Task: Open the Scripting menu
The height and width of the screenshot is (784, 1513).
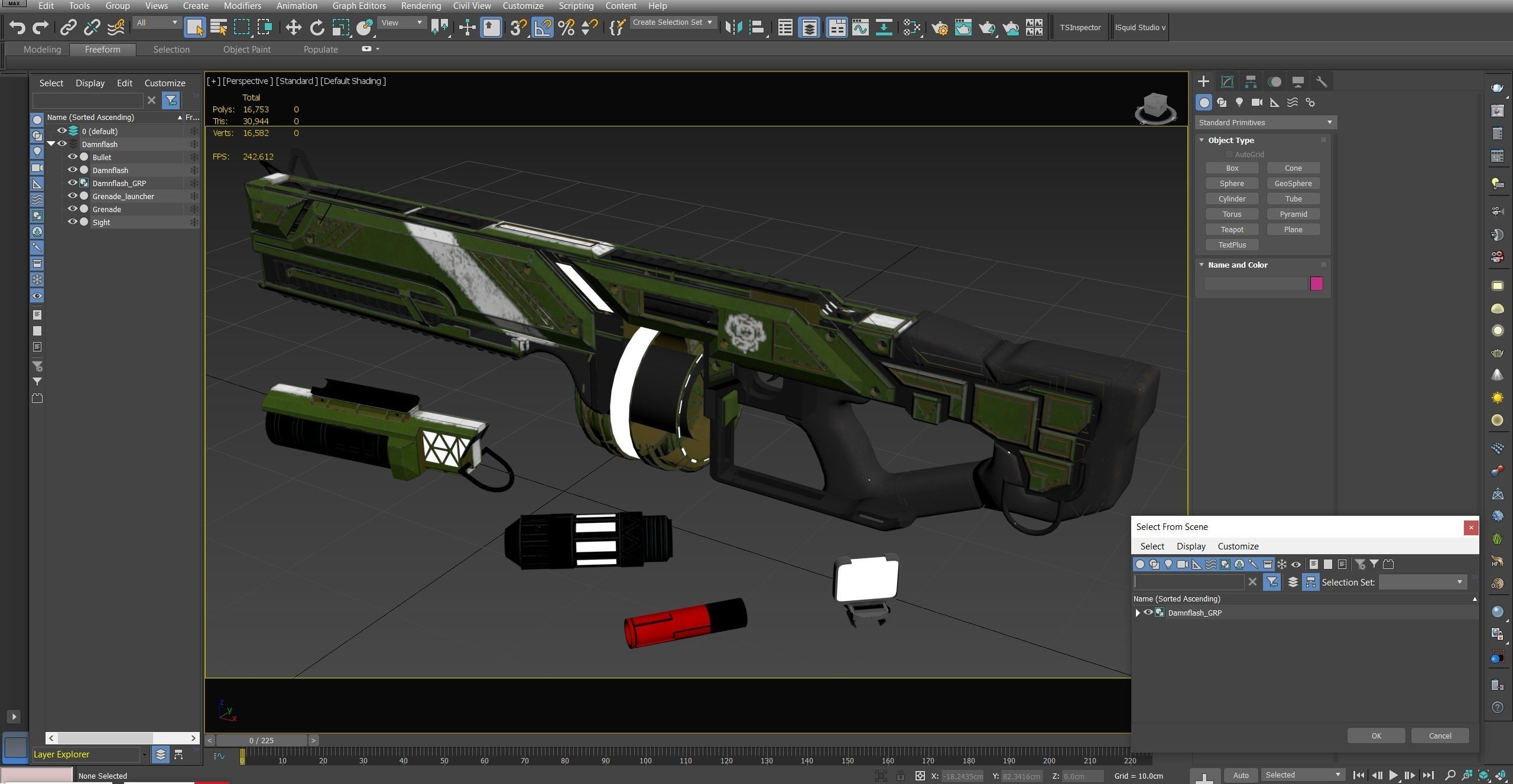Action: click(576, 6)
